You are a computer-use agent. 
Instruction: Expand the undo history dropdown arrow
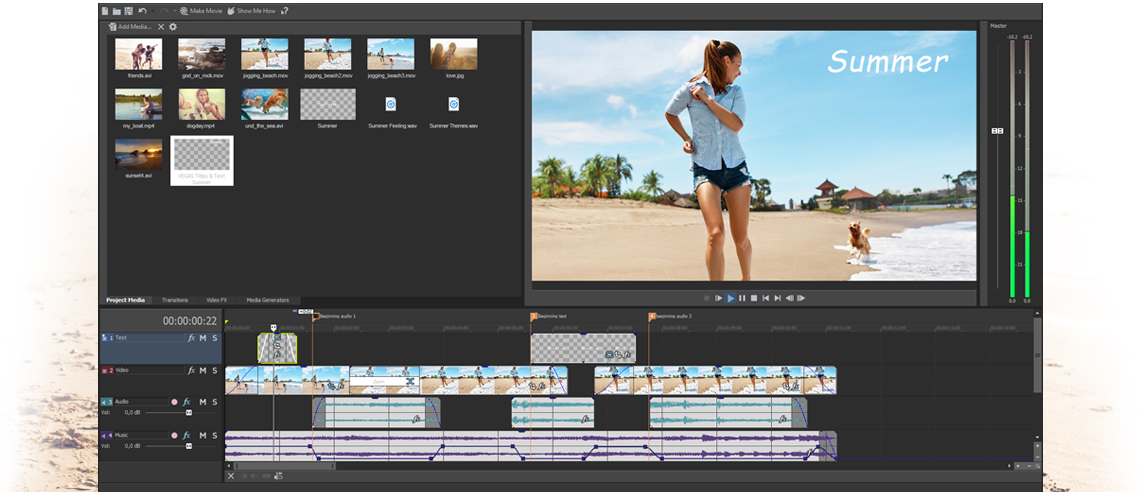151,11
